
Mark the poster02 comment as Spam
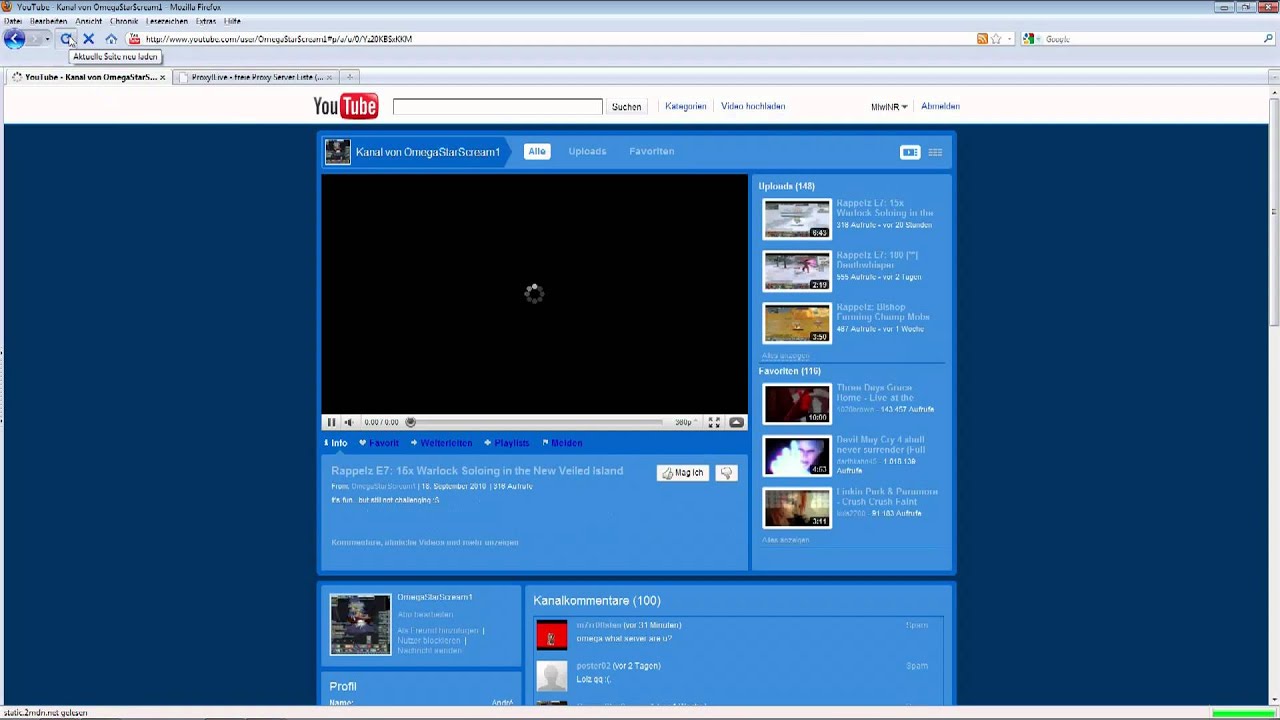click(x=917, y=666)
